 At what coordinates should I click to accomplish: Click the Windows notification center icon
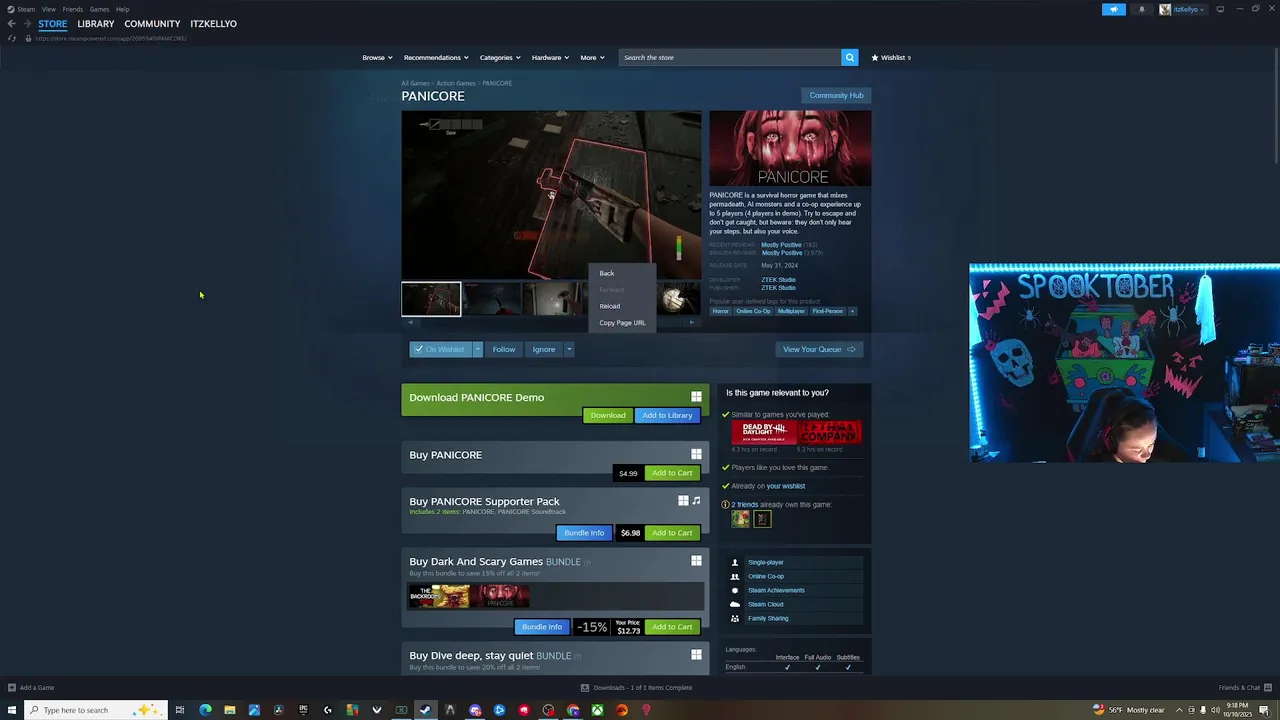tap(1264, 710)
